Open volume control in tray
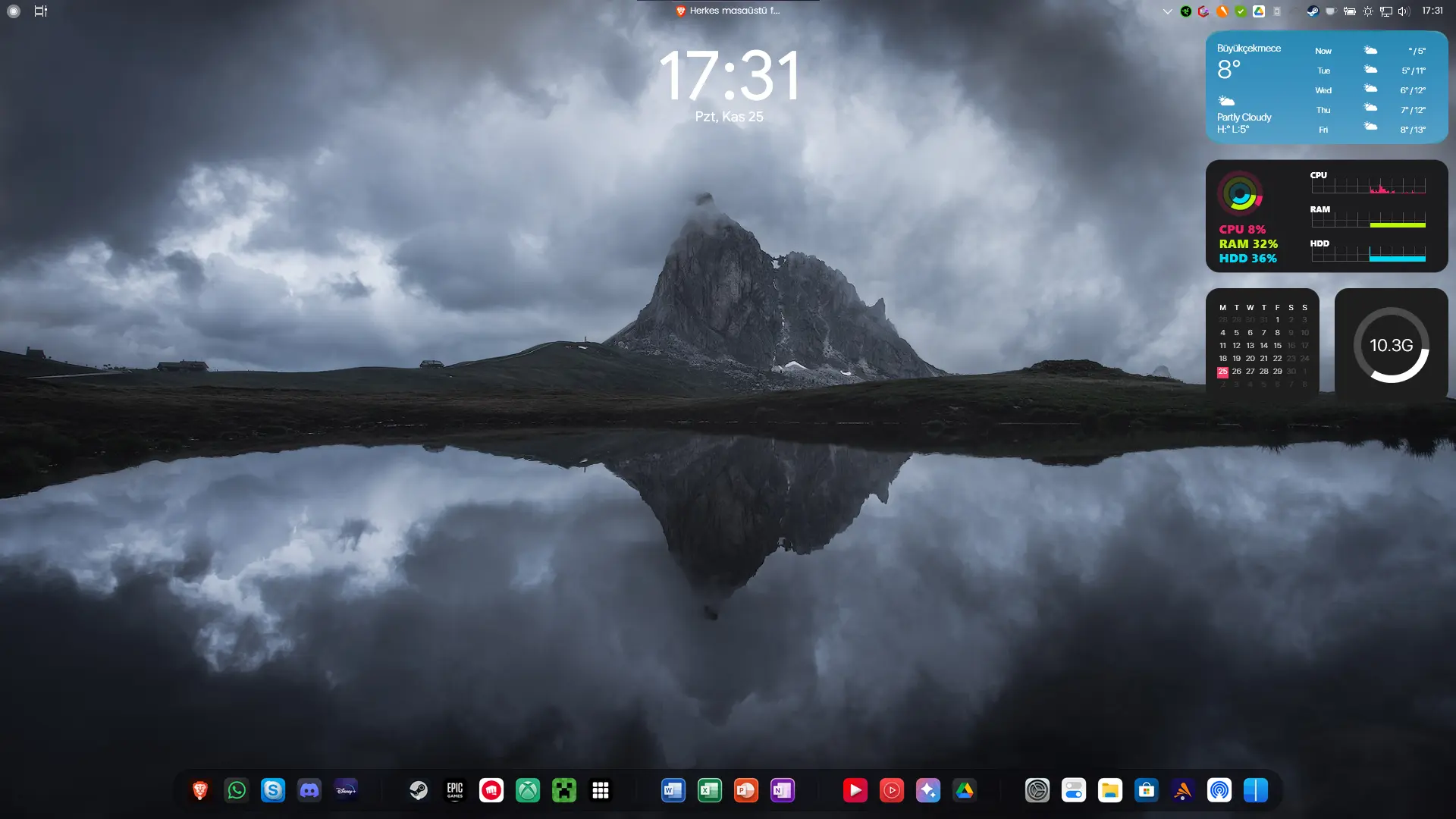Image resolution: width=1456 pixels, height=819 pixels. [x=1404, y=11]
